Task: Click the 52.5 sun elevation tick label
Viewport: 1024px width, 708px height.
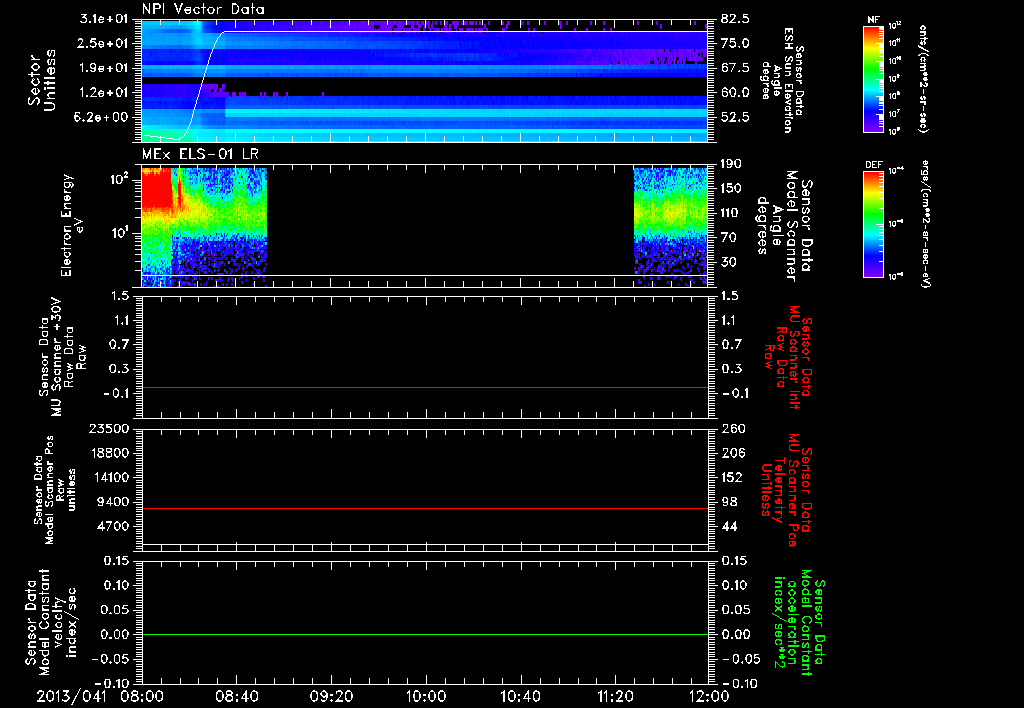Action: point(735,117)
